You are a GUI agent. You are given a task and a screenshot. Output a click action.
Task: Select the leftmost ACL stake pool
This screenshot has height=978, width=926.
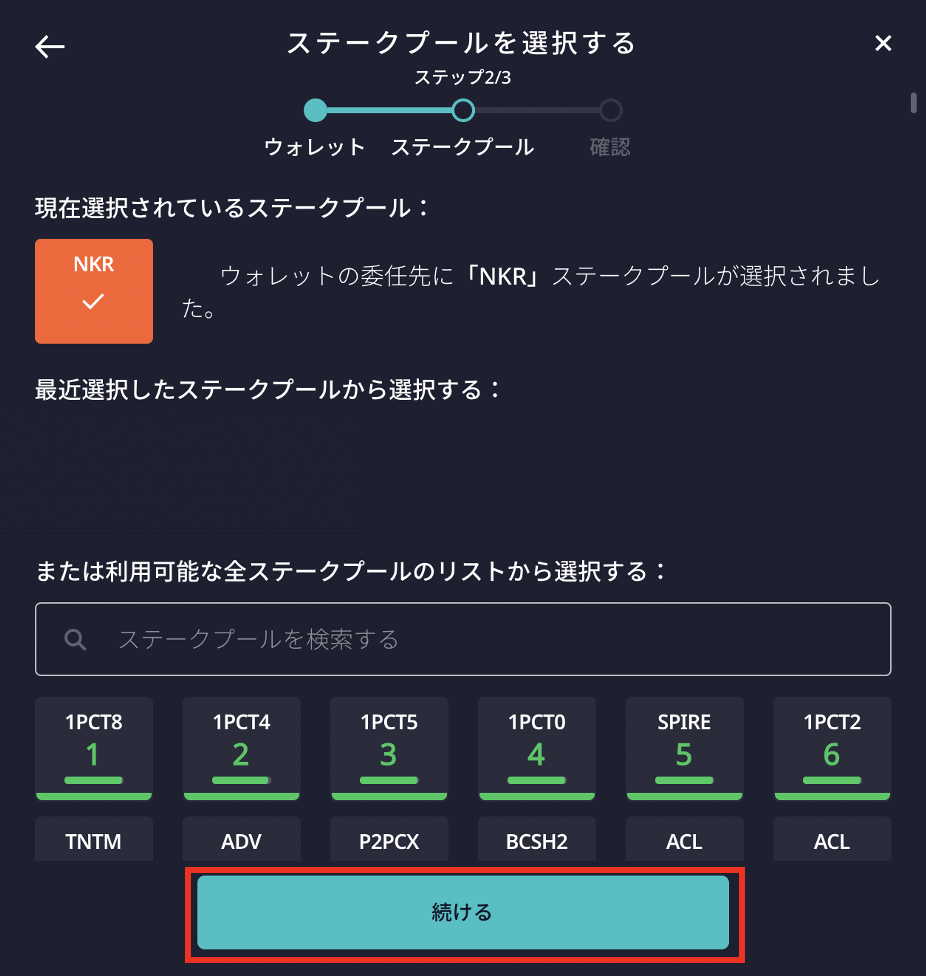[x=684, y=840]
